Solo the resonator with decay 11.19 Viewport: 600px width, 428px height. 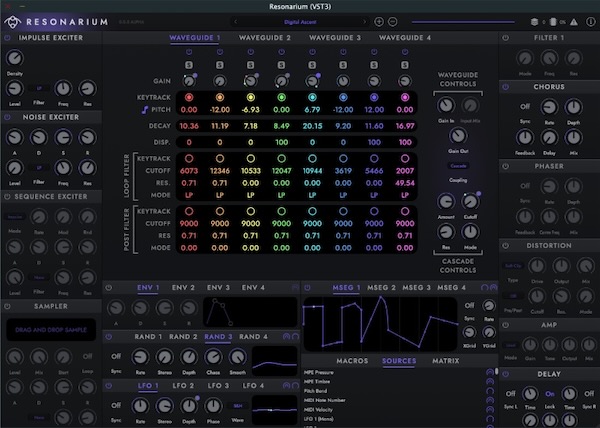(x=220, y=65)
